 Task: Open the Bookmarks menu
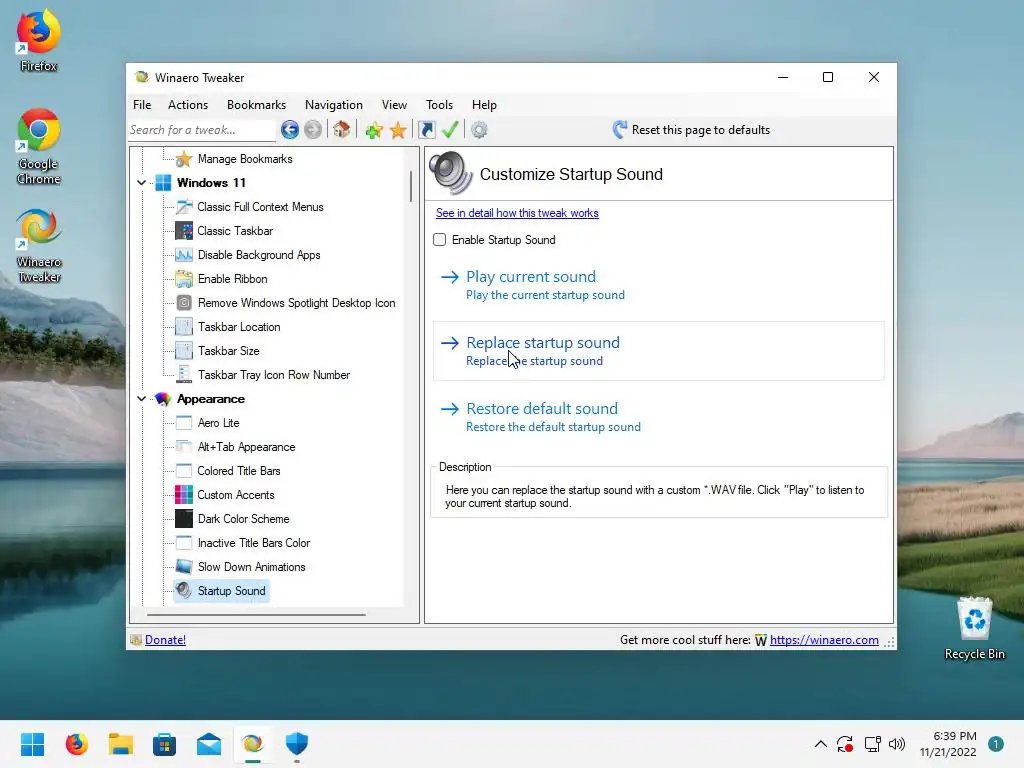(x=256, y=104)
